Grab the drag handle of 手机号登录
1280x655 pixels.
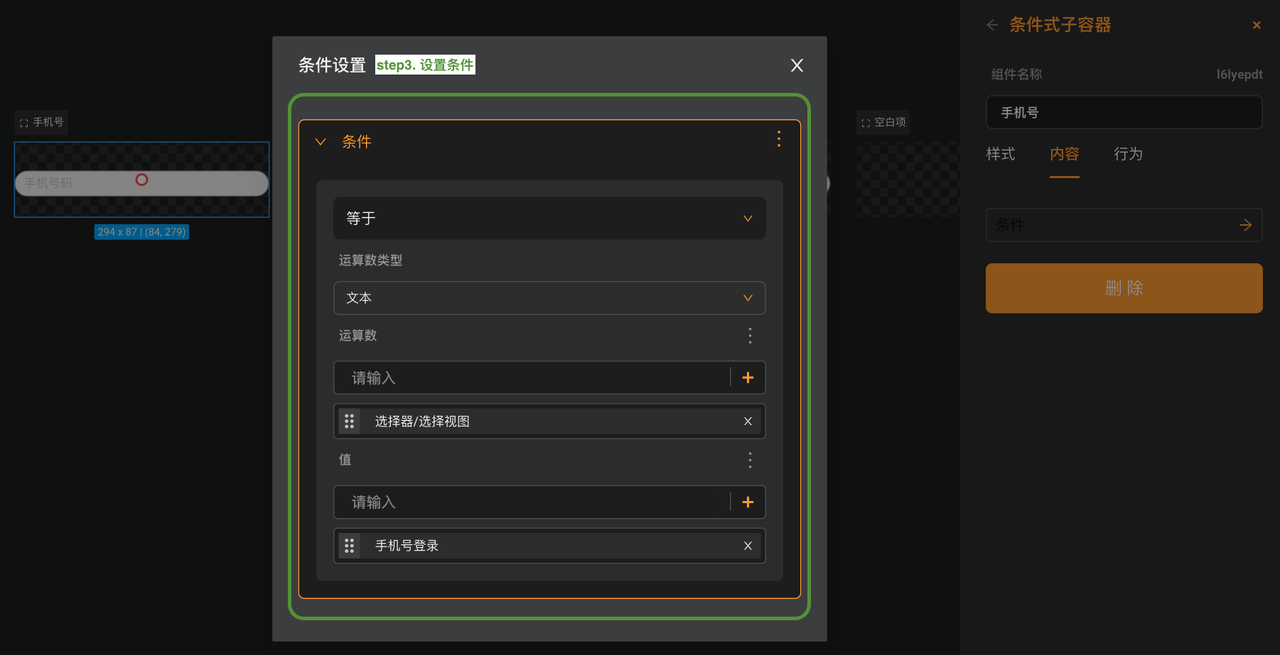click(x=349, y=545)
